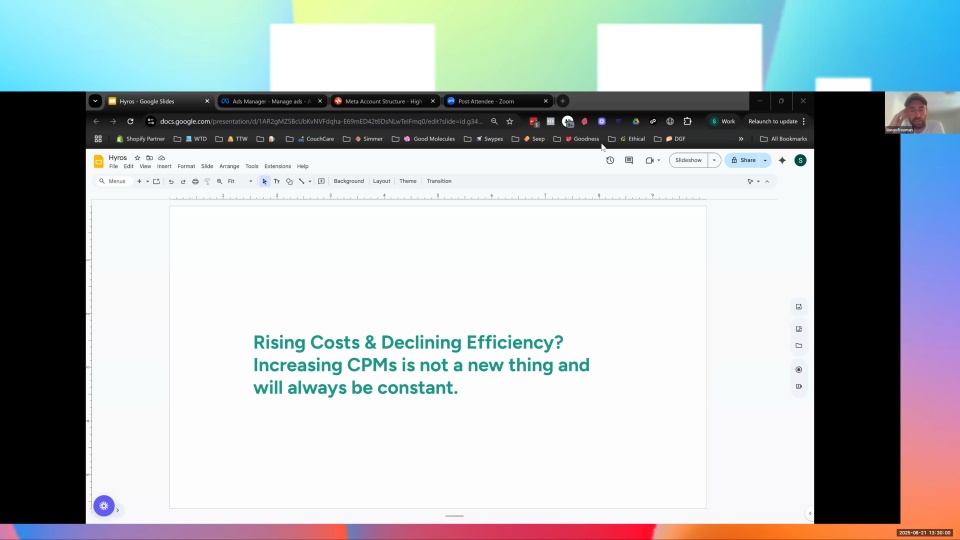The width and height of the screenshot is (960, 540).
Task: Click the Chrome address bar URL
Action: 321,121
